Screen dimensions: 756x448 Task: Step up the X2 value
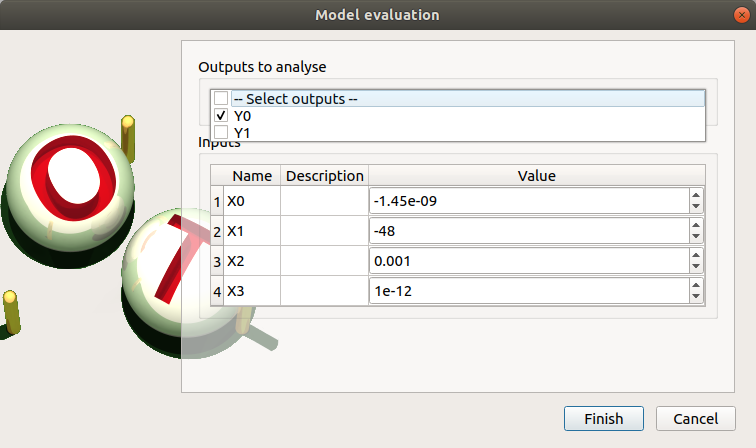(x=696, y=256)
